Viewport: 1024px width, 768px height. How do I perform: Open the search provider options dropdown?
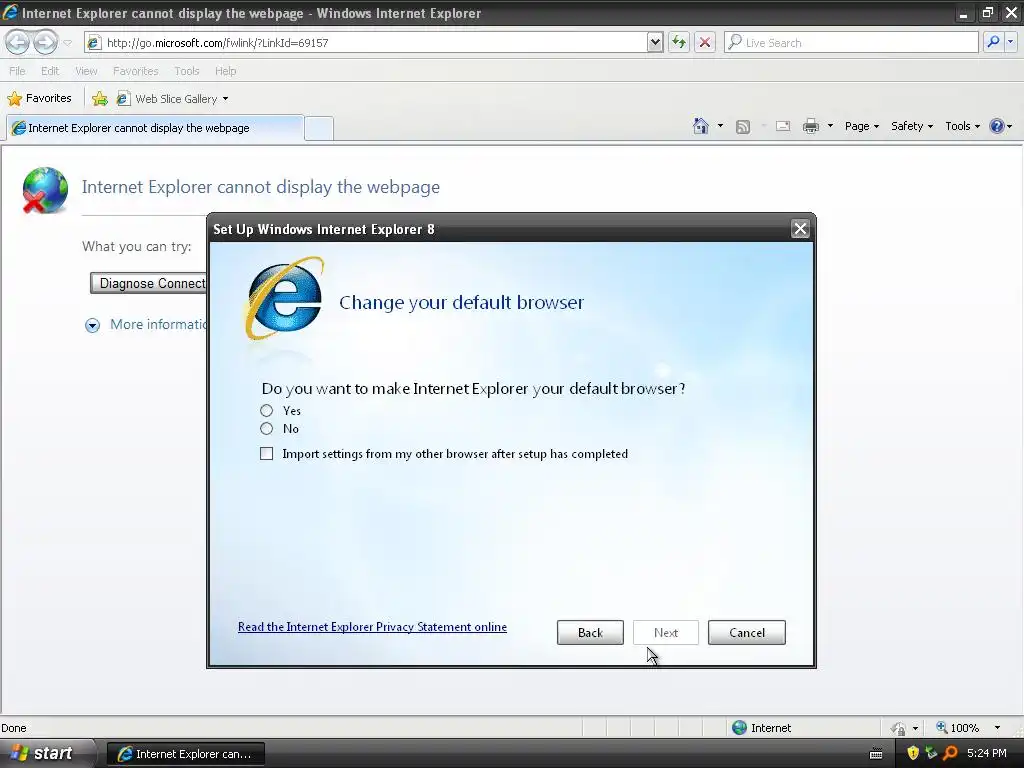tap(1010, 42)
